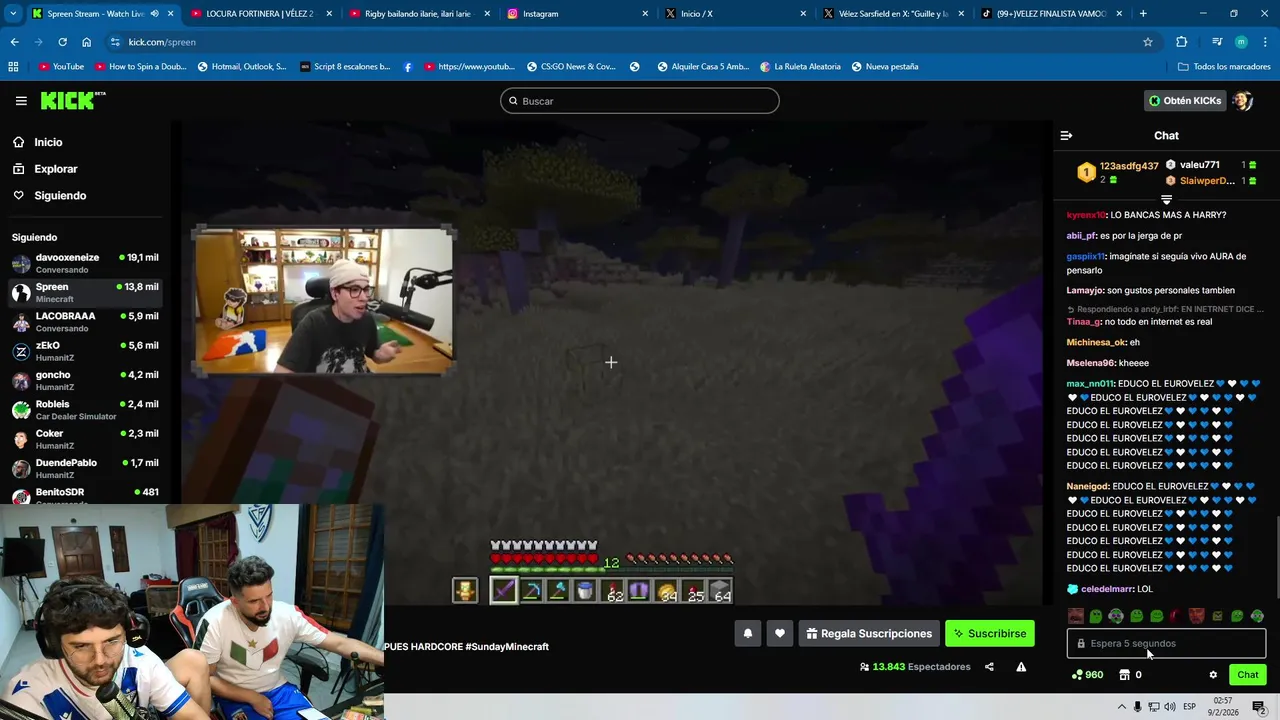Show hidden system tray icons chevron

tap(1120, 706)
